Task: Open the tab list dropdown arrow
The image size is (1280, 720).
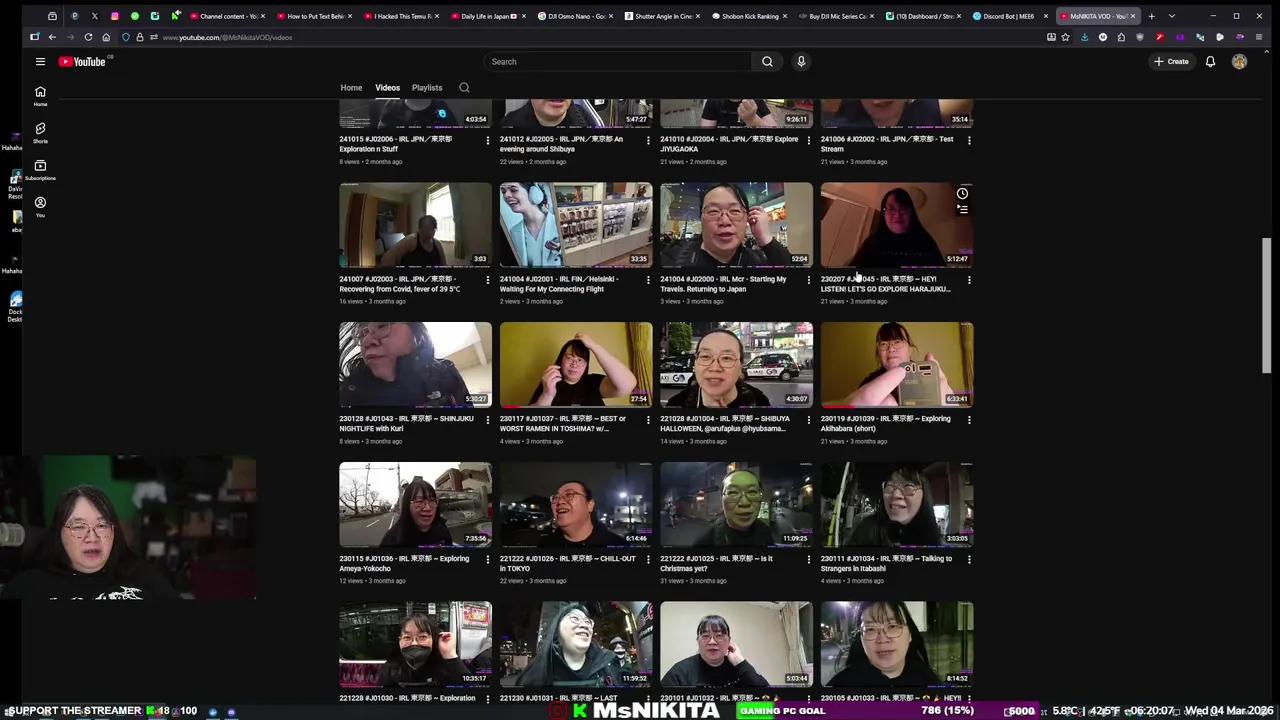Action: pyautogui.click(x=1171, y=16)
